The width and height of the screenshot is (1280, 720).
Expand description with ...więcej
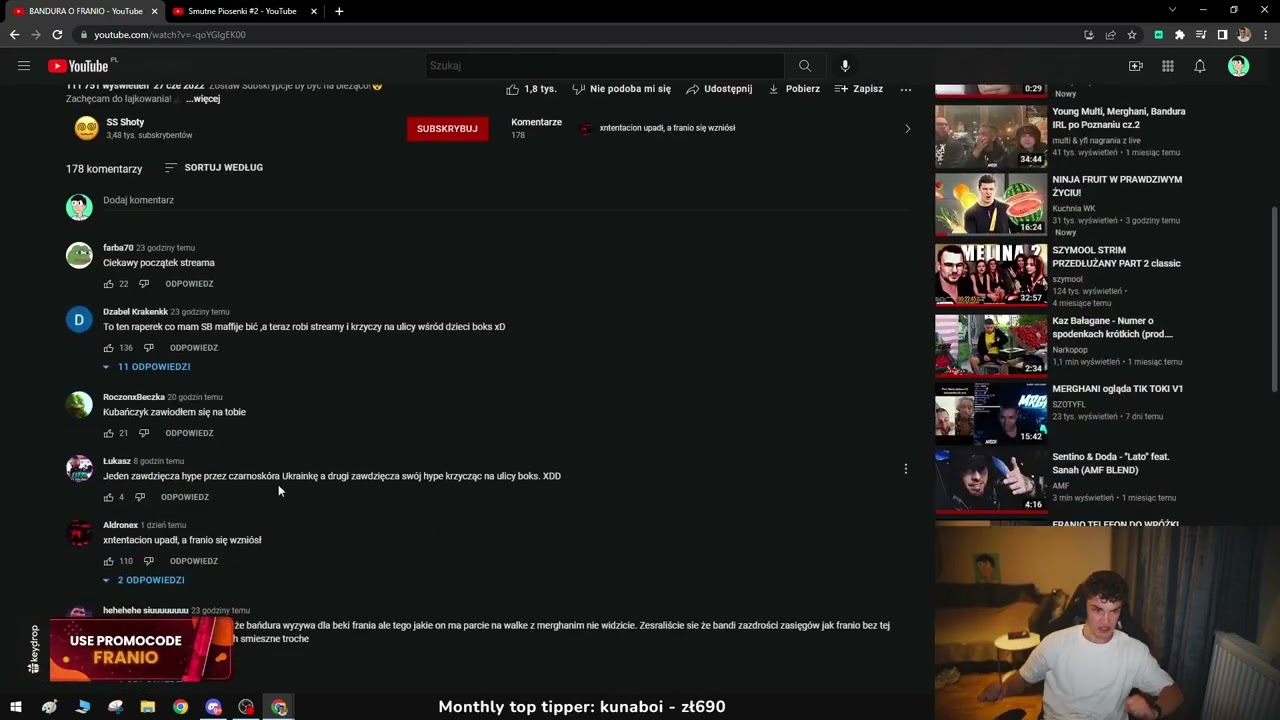[203, 99]
